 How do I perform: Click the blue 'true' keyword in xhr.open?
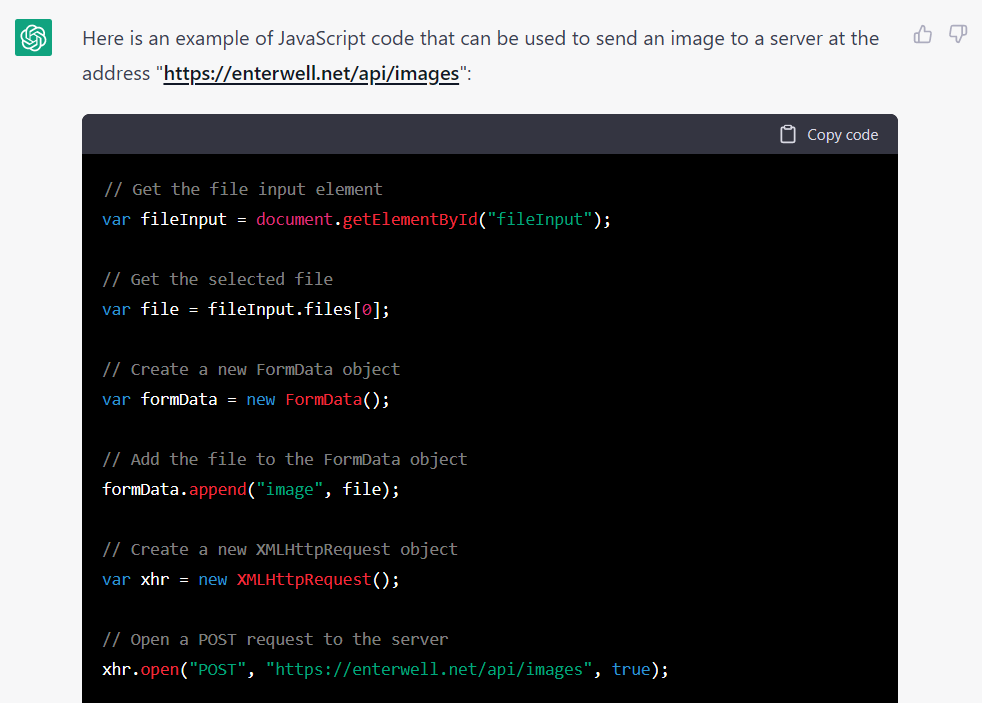click(x=630, y=669)
